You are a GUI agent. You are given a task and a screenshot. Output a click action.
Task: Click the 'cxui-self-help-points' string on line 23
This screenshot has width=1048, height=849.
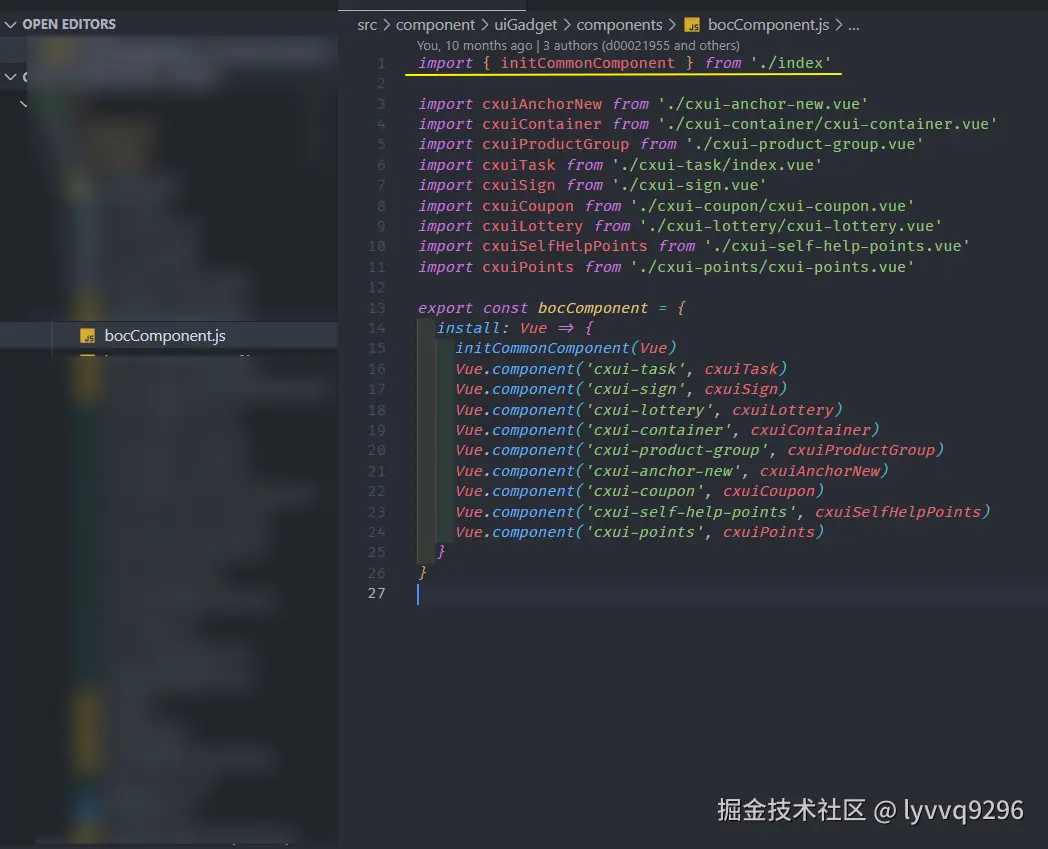(690, 512)
